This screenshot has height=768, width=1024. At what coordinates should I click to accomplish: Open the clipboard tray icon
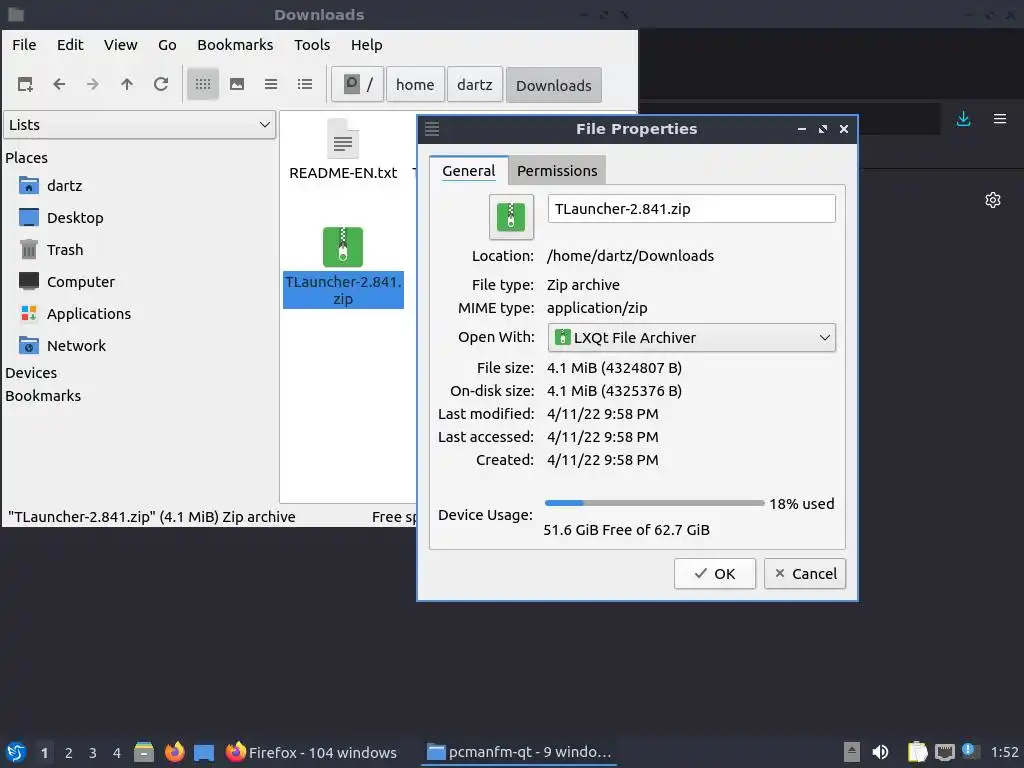(917, 752)
